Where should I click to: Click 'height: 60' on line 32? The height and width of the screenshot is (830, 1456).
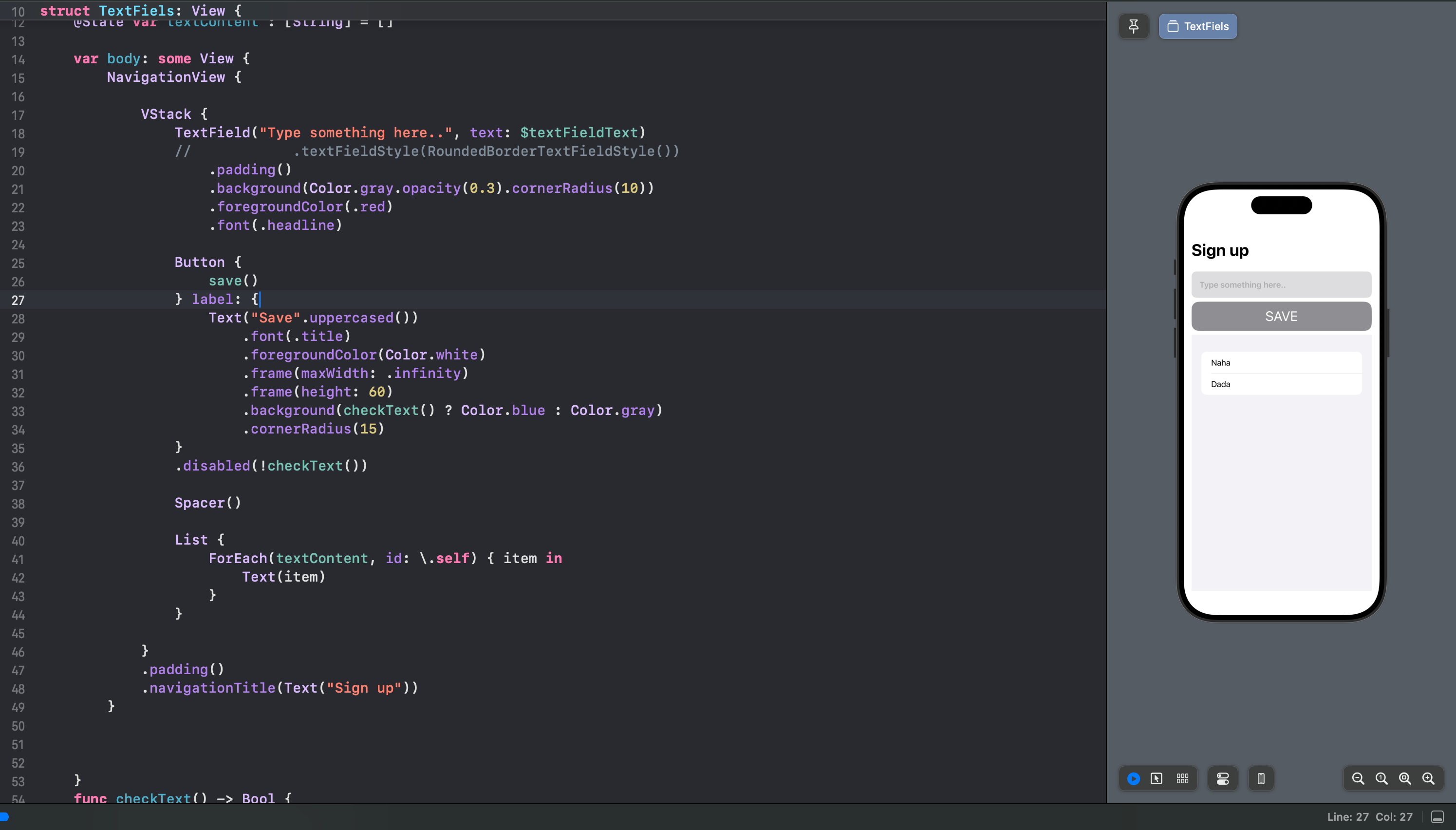point(343,392)
